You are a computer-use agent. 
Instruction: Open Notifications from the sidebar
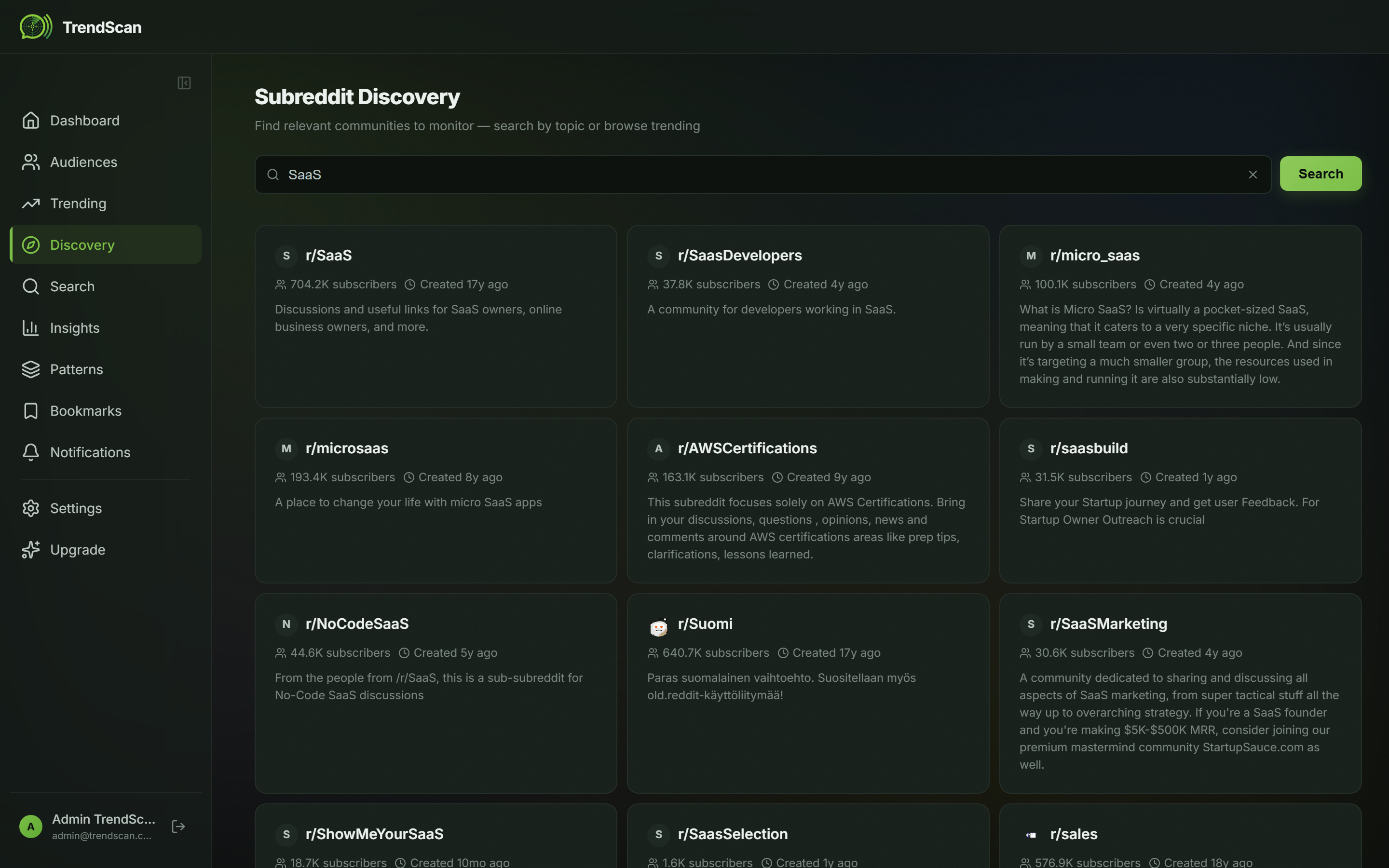click(106, 452)
